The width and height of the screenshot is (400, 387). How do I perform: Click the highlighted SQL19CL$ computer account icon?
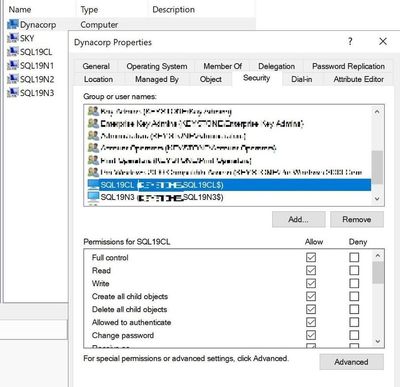click(93, 184)
